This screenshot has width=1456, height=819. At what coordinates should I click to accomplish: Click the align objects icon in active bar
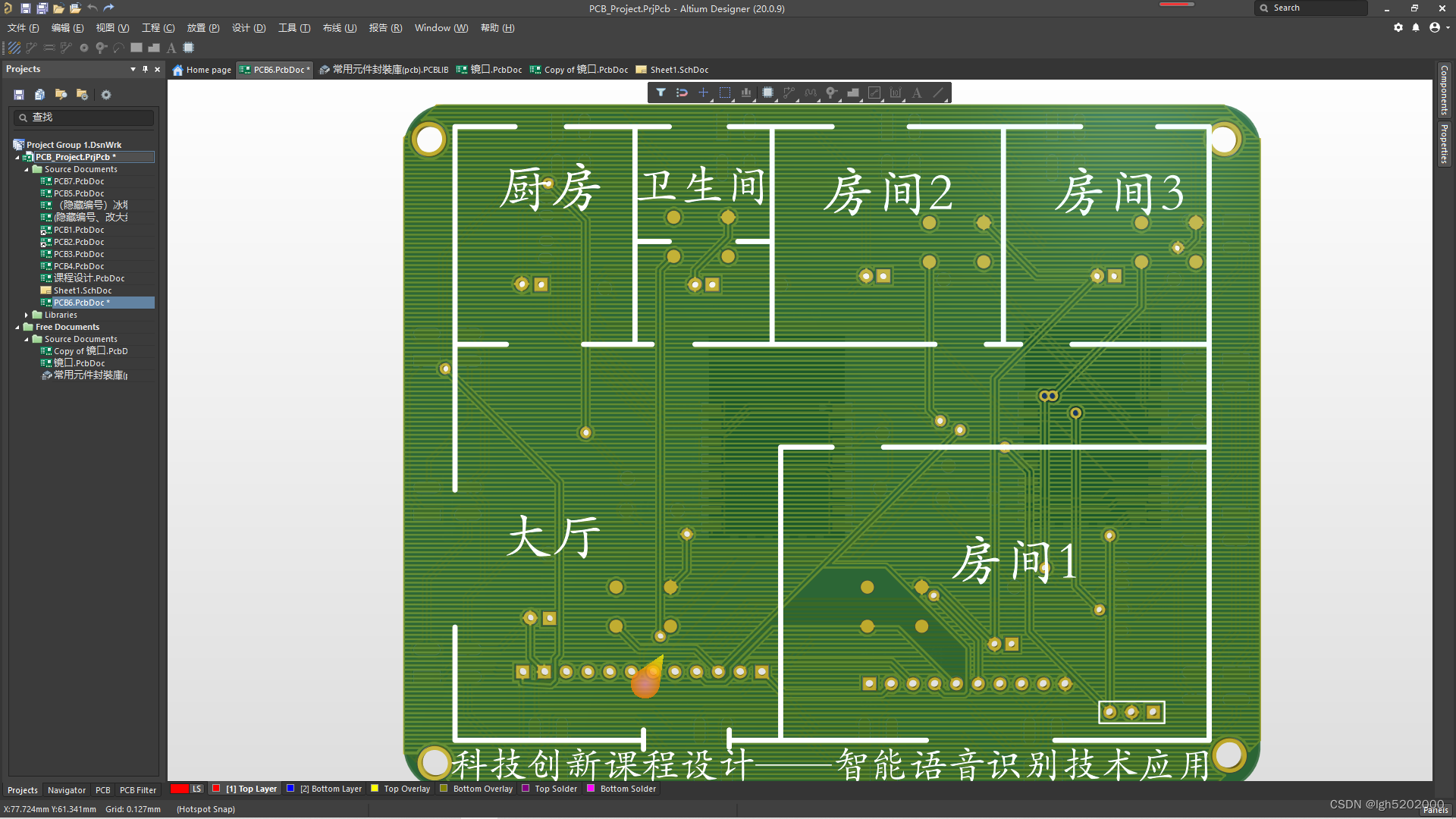(746, 93)
